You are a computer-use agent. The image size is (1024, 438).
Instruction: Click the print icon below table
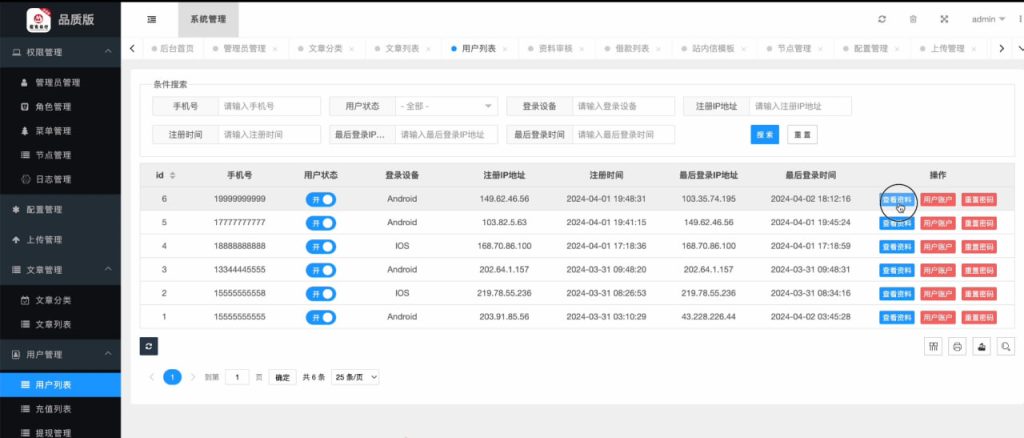pos(957,347)
